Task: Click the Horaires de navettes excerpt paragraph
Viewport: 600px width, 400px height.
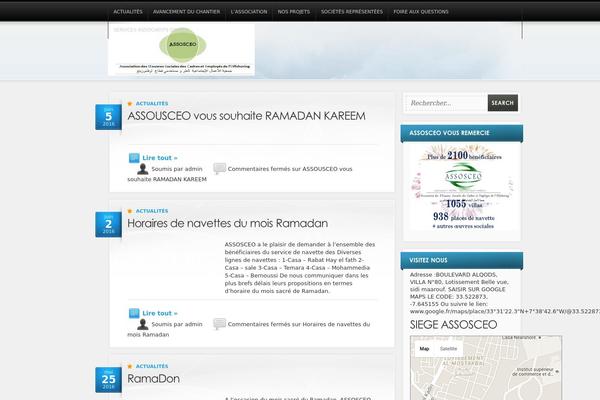Action: point(300,268)
